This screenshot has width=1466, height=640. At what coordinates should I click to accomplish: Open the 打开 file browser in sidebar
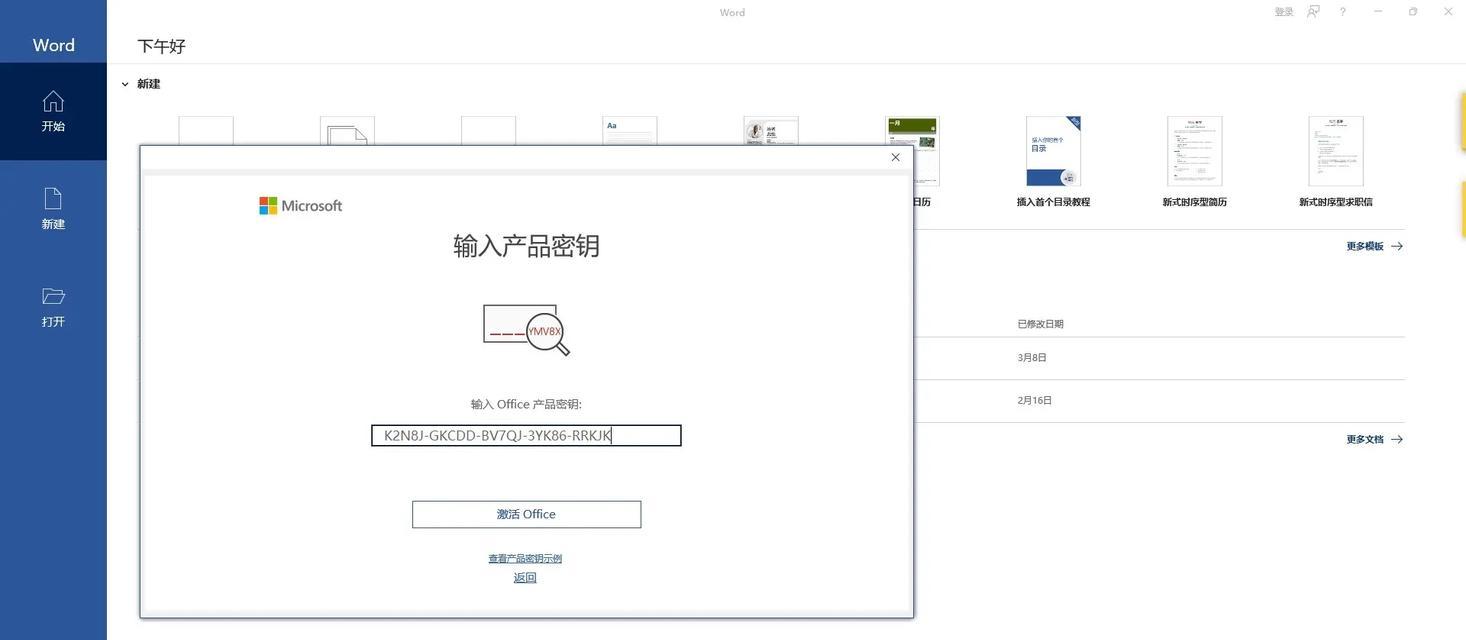click(x=53, y=307)
